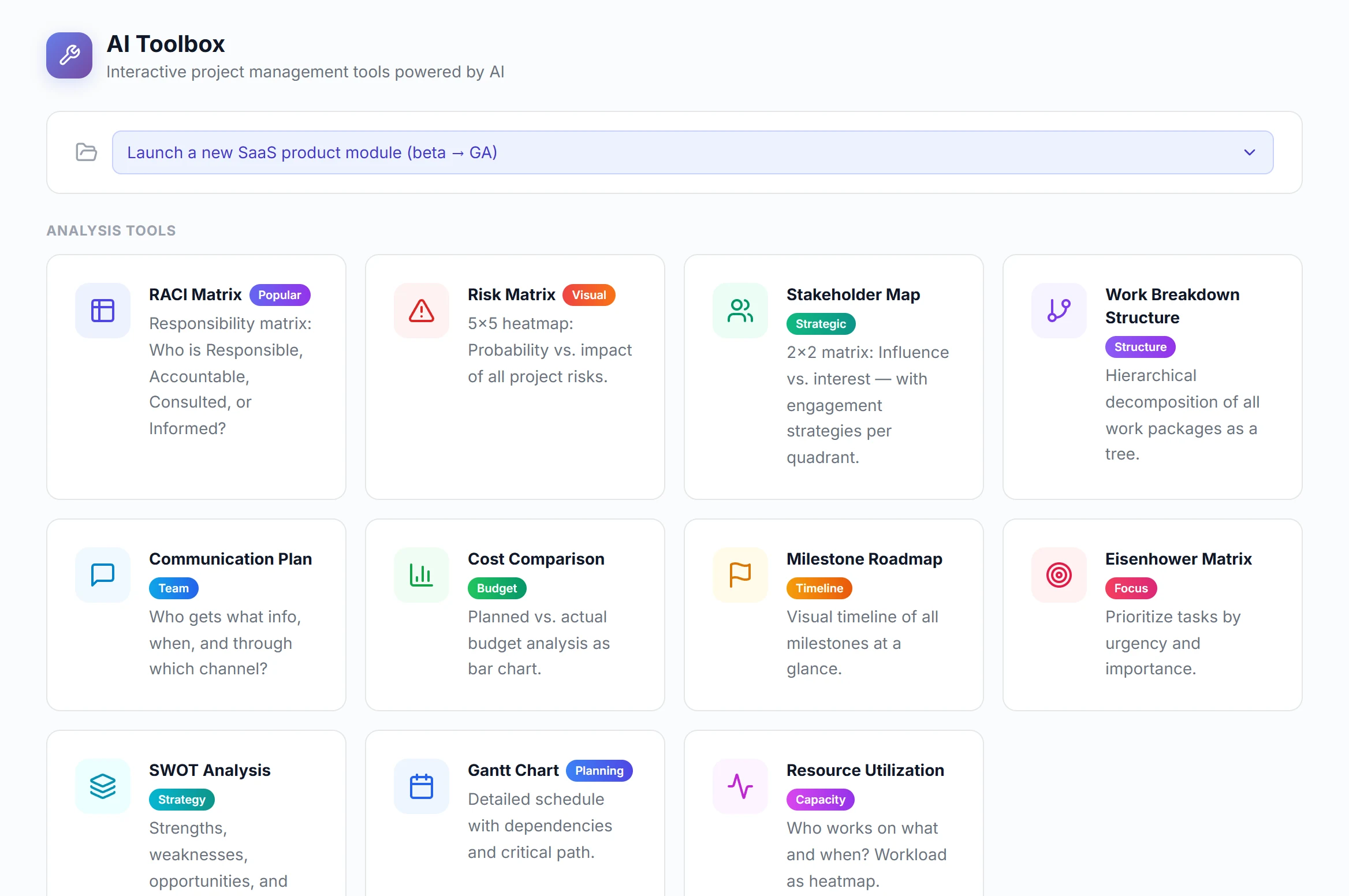Viewport: 1349px width, 896px height.
Task: Select the Eisenhower Matrix card title
Action: point(1179,559)
